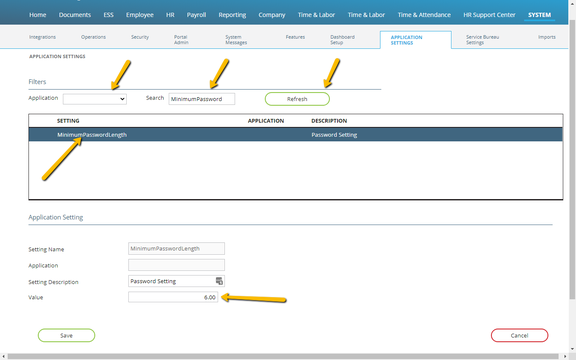Screen dimensions: 576x360
Task: Click the Search field containing MinimumPassword
Action: pyautogui.click(x=202, y=99)
